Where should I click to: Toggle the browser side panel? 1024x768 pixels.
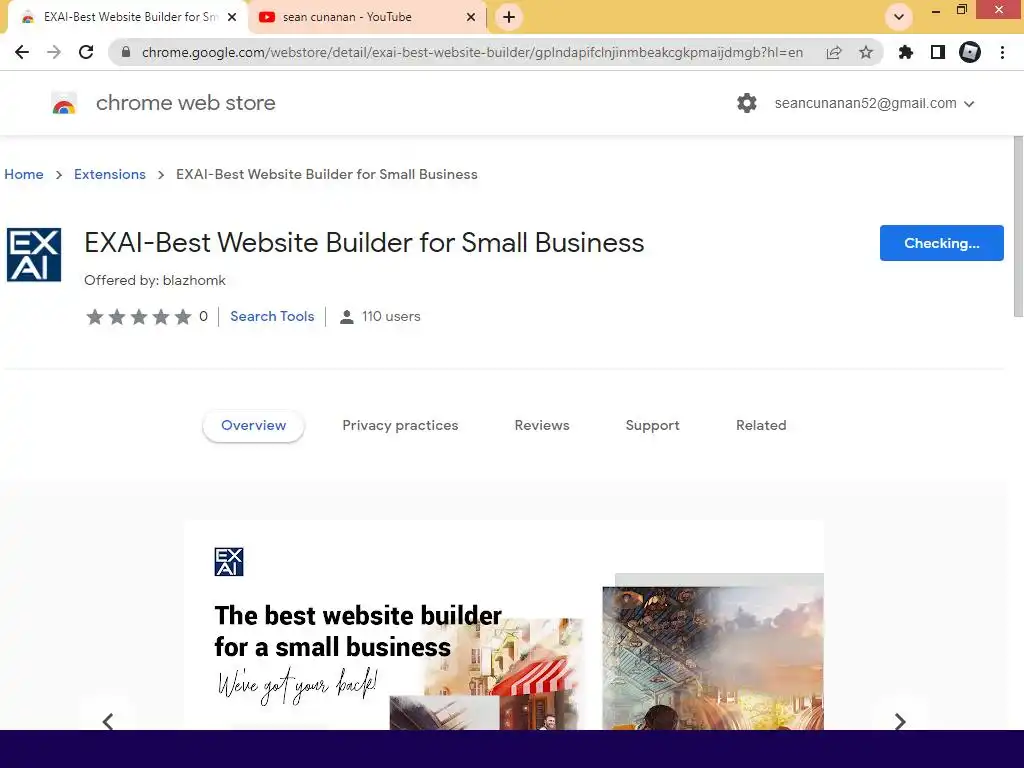pos(938,52)
